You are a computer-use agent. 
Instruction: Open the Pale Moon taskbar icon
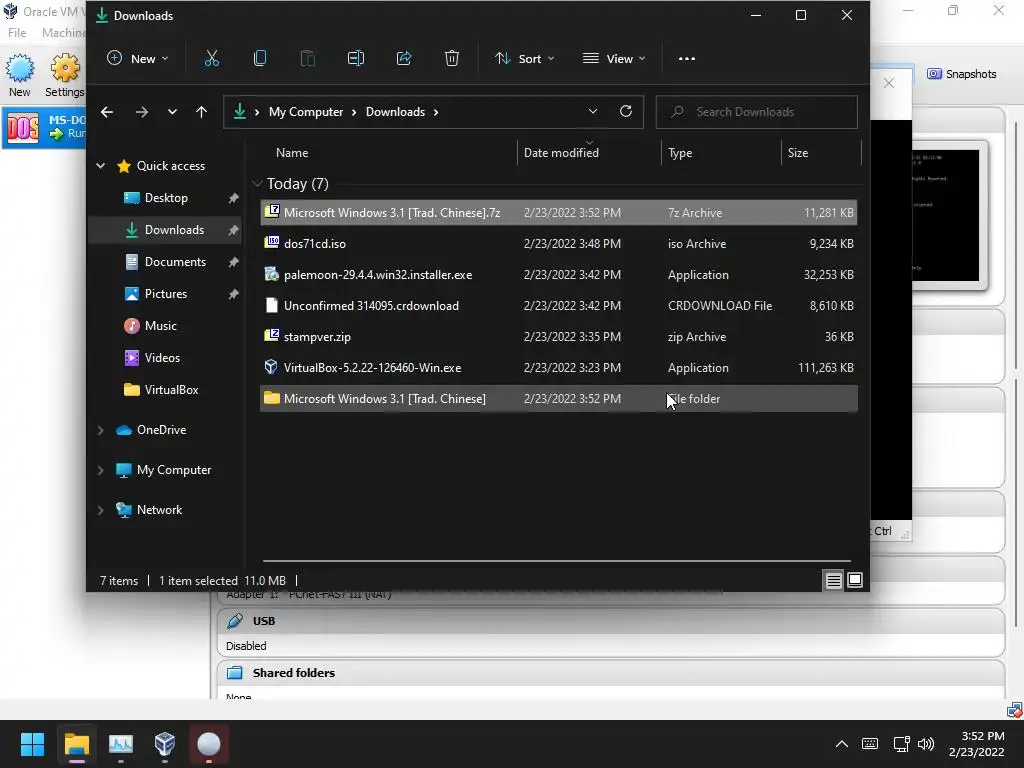[x=209, y=744]
